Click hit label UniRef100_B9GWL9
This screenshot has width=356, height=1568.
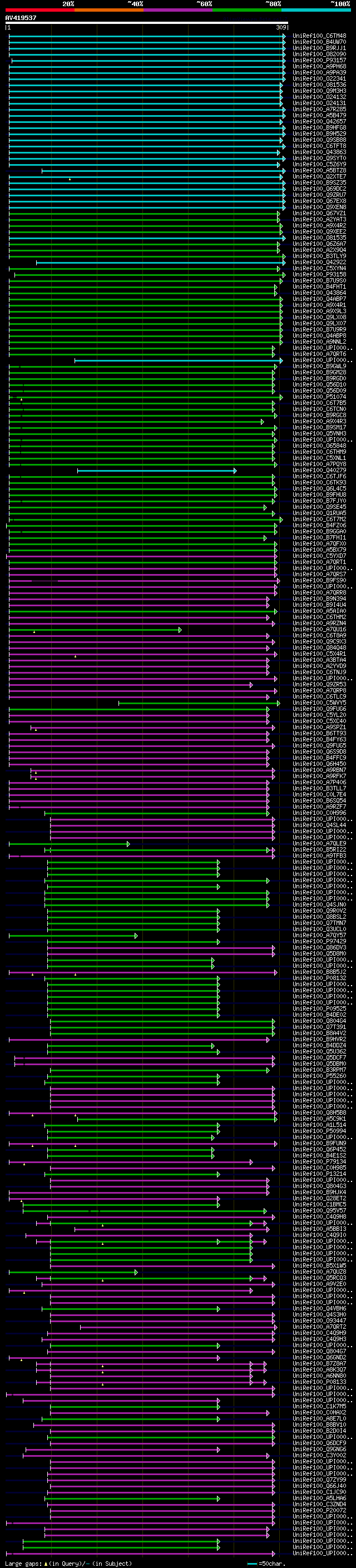[319, 367]
